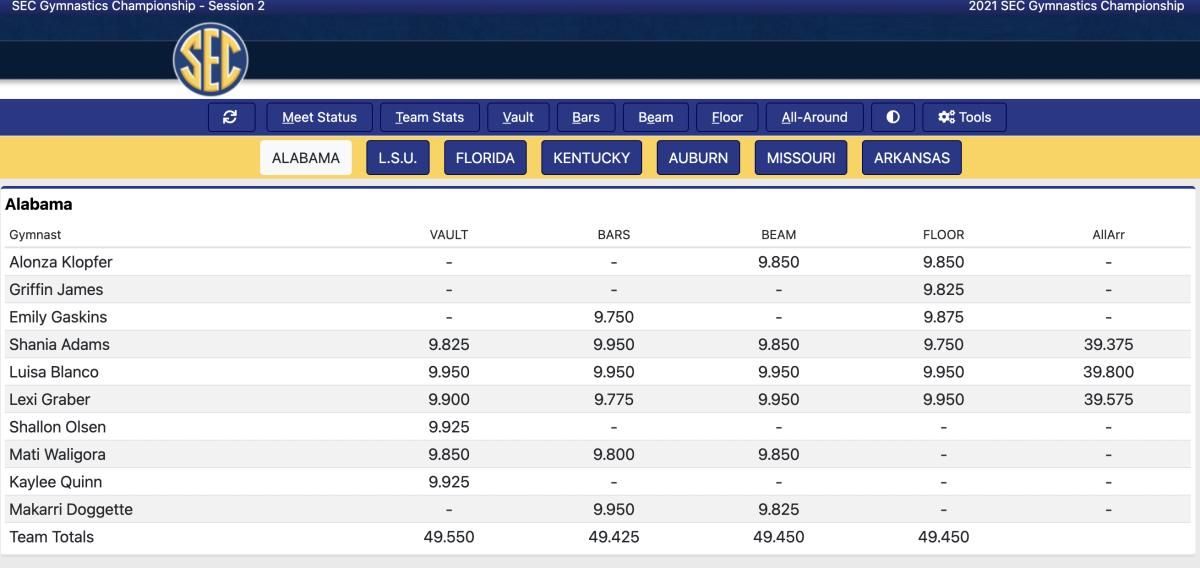Open Meet Status view

coord(319,117)
